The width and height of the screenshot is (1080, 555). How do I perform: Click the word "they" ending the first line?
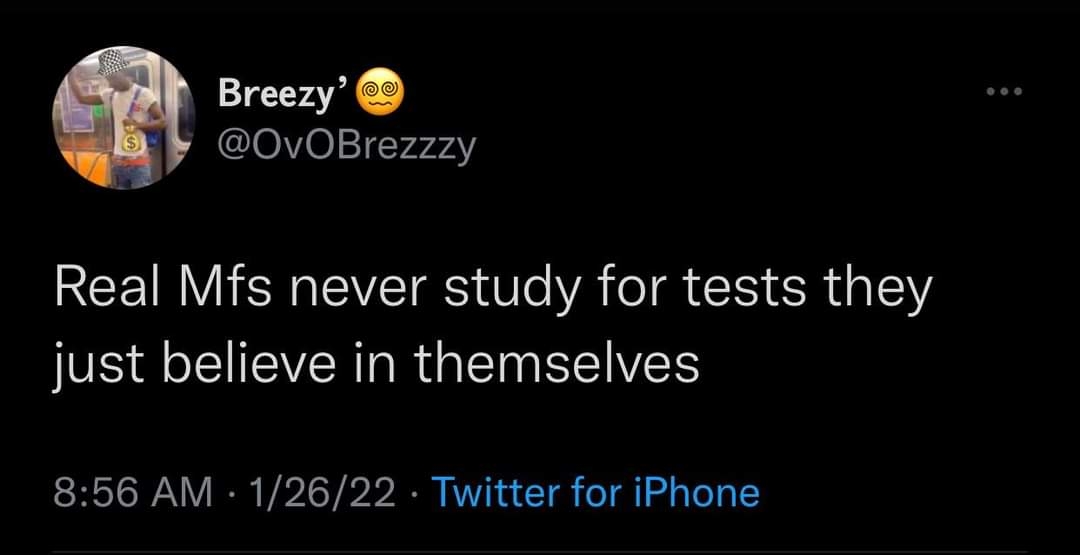pyautogui.click(x=877, y=290)
